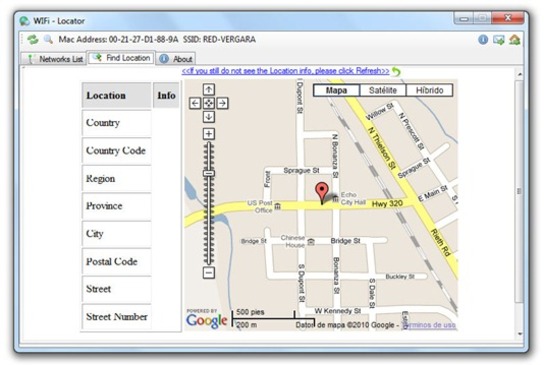Click the Refresh location info link
This screenshot has height=365, width=544.
[286, 71]
